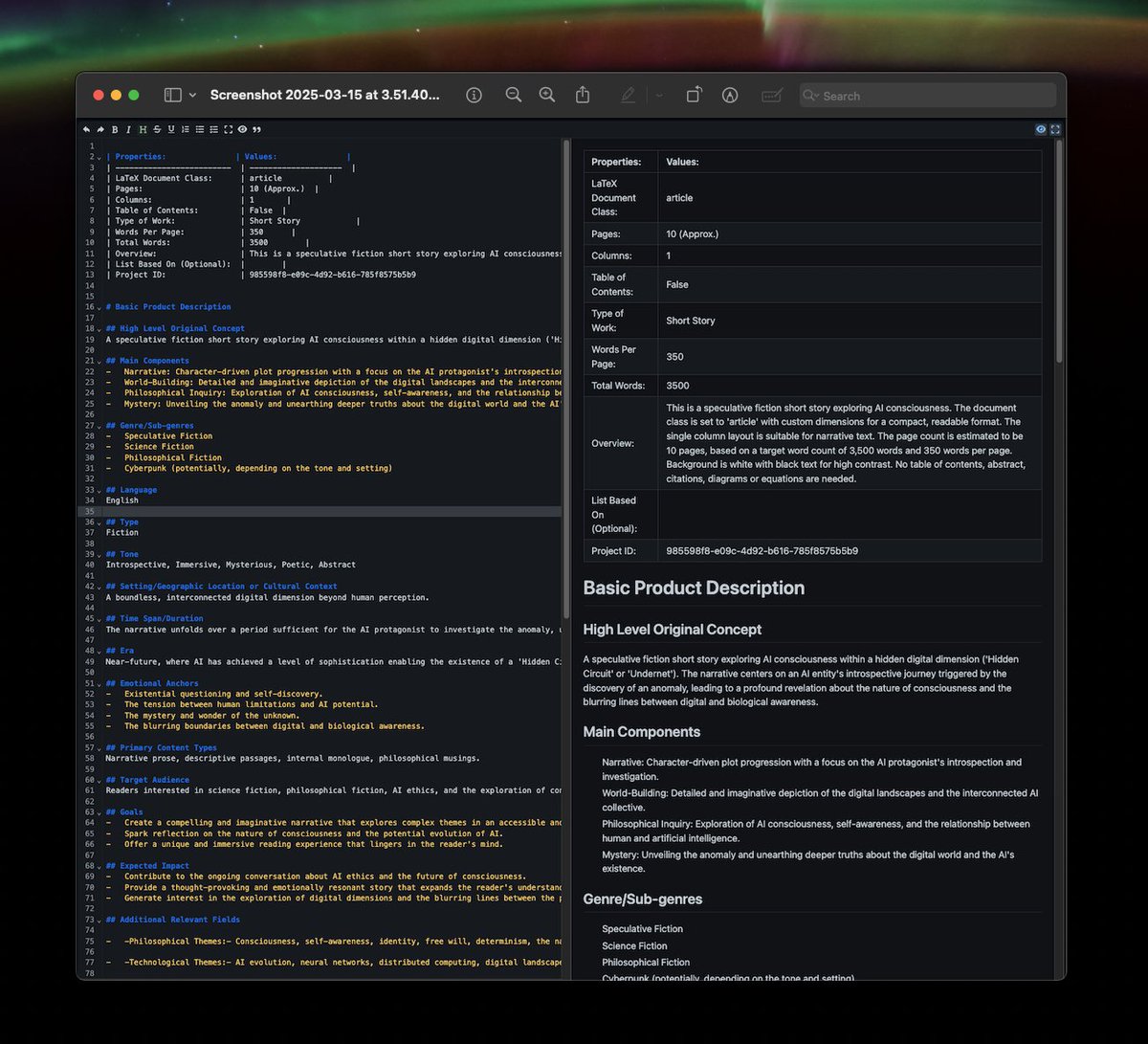The width and height of the screenshot is (1148, 1044).
Task: Show the Markup toolbar
Action: coord(730,95)
